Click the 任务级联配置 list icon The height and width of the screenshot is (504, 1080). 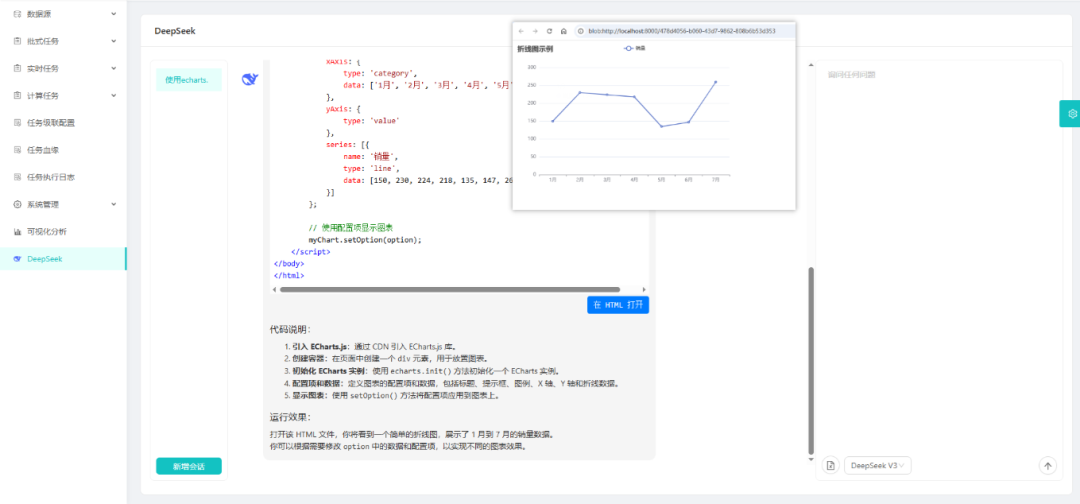[x=18, y=123]
